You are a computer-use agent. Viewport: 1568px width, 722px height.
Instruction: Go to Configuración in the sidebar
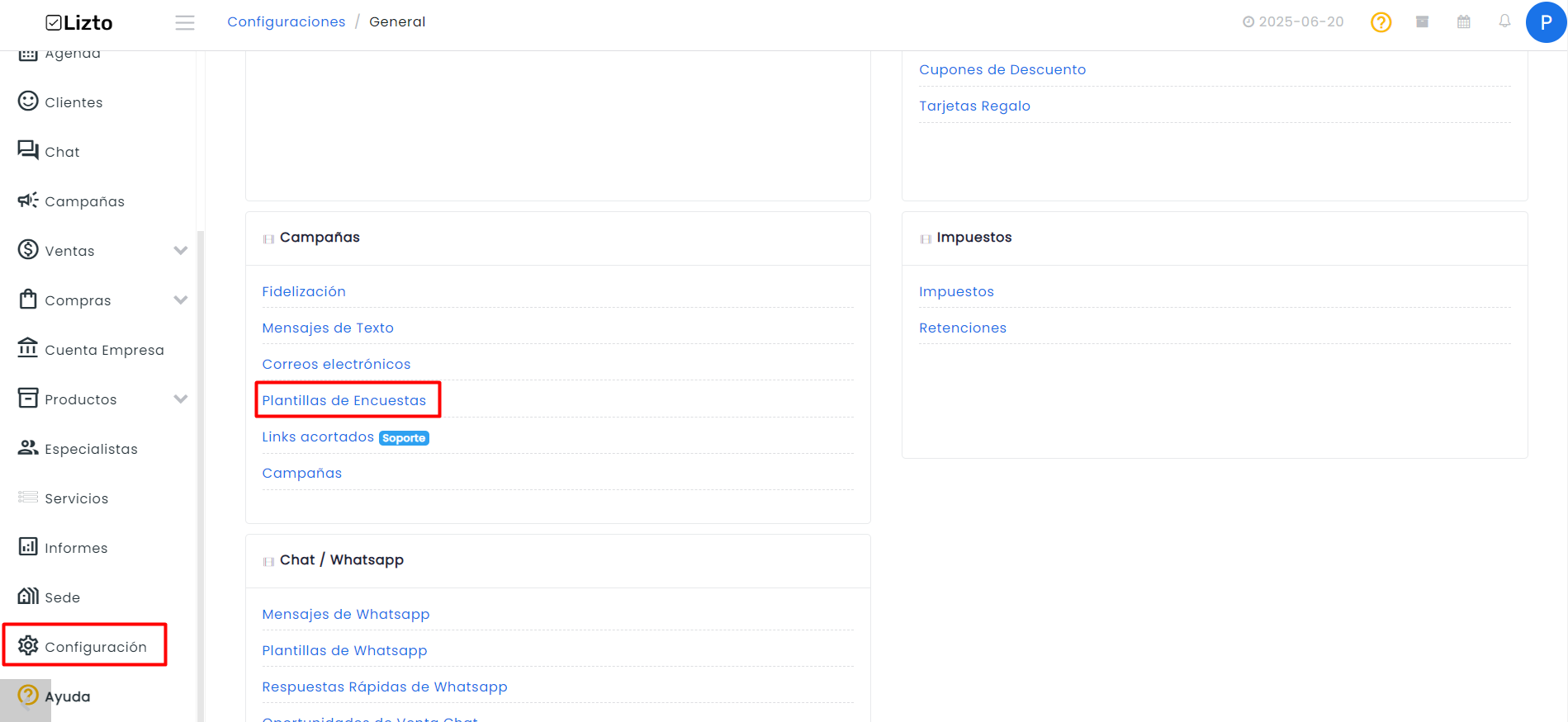pos(83,646)
